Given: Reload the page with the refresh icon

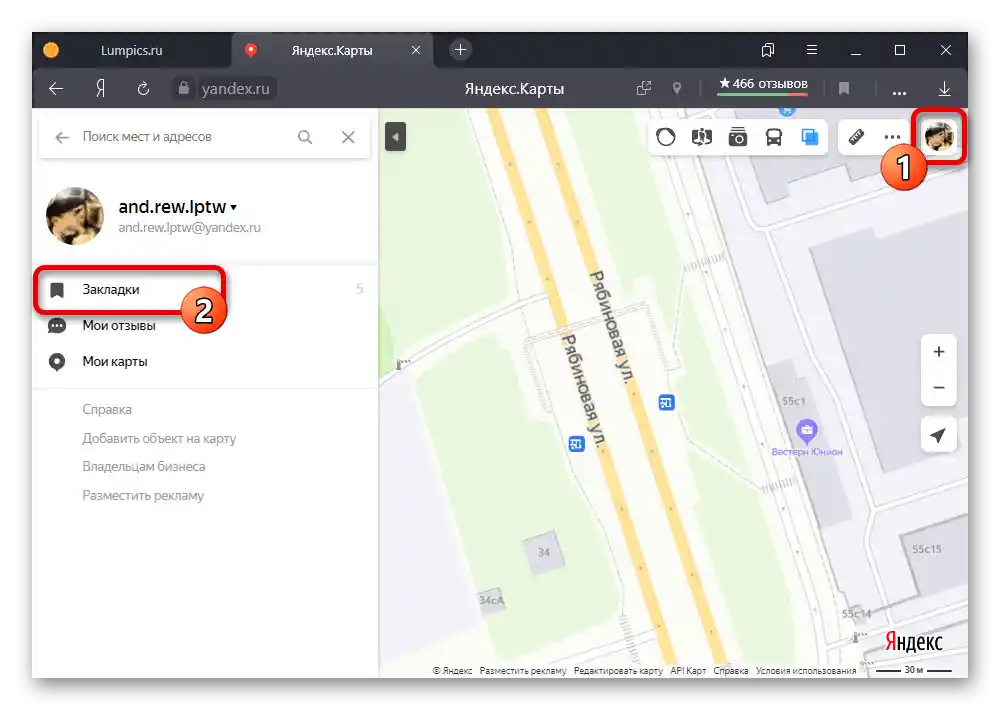Looking at the screenshot, I should pyautogui.click(x=143, y=89).
